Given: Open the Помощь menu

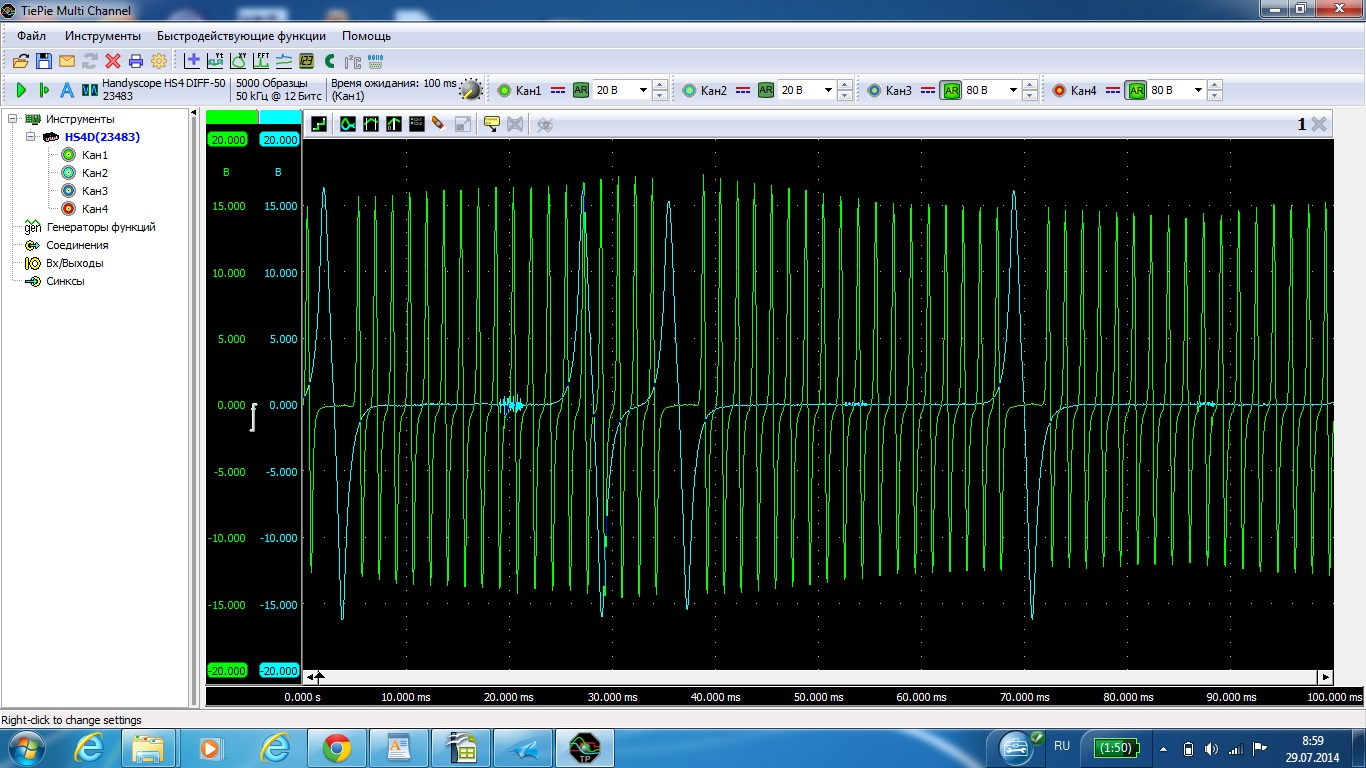Looking at the screenshot, I should (x=366, y=36).
